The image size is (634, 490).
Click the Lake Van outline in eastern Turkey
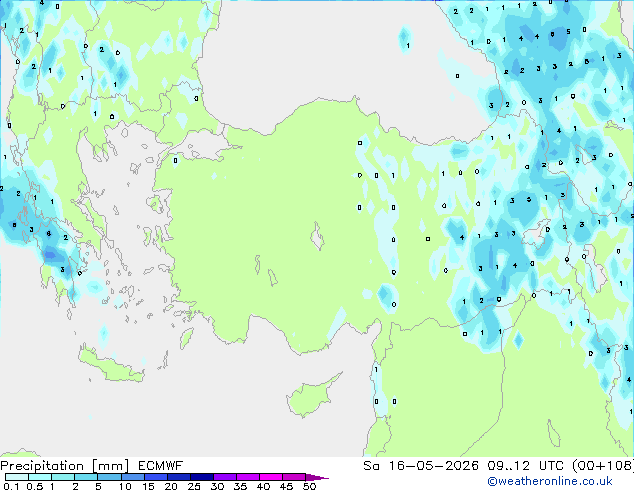pyautogui.click(x=537, y=232)
